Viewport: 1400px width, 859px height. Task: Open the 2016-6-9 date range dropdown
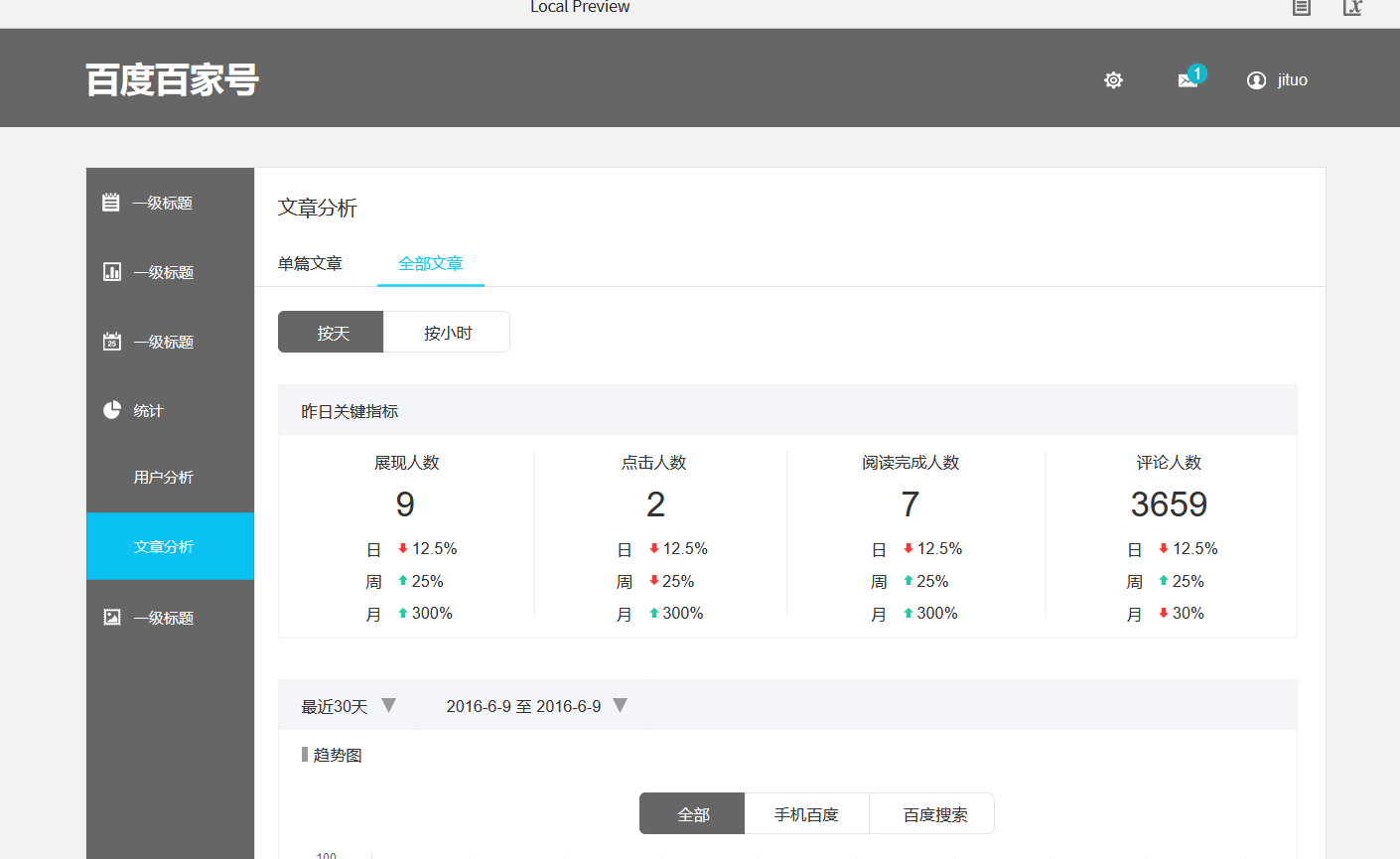[x=621, y=705]
